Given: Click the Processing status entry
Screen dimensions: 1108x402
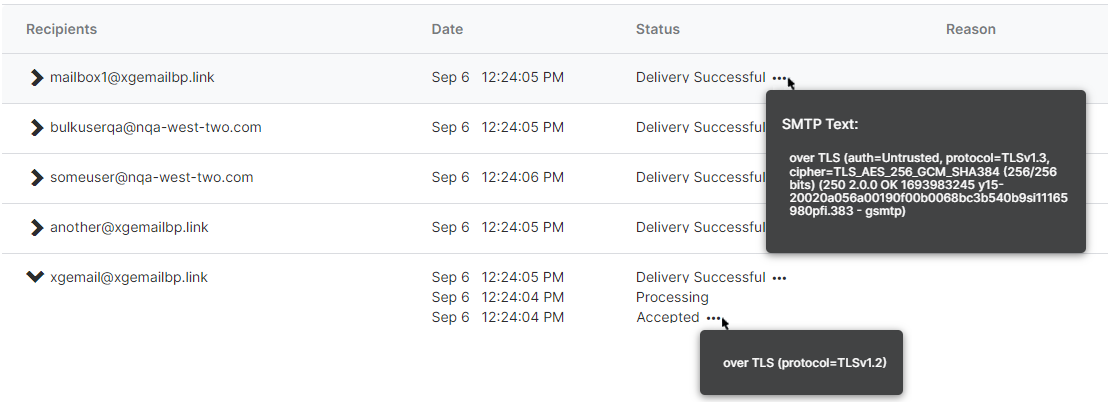Looking at the screenshot, I should 672,297.
